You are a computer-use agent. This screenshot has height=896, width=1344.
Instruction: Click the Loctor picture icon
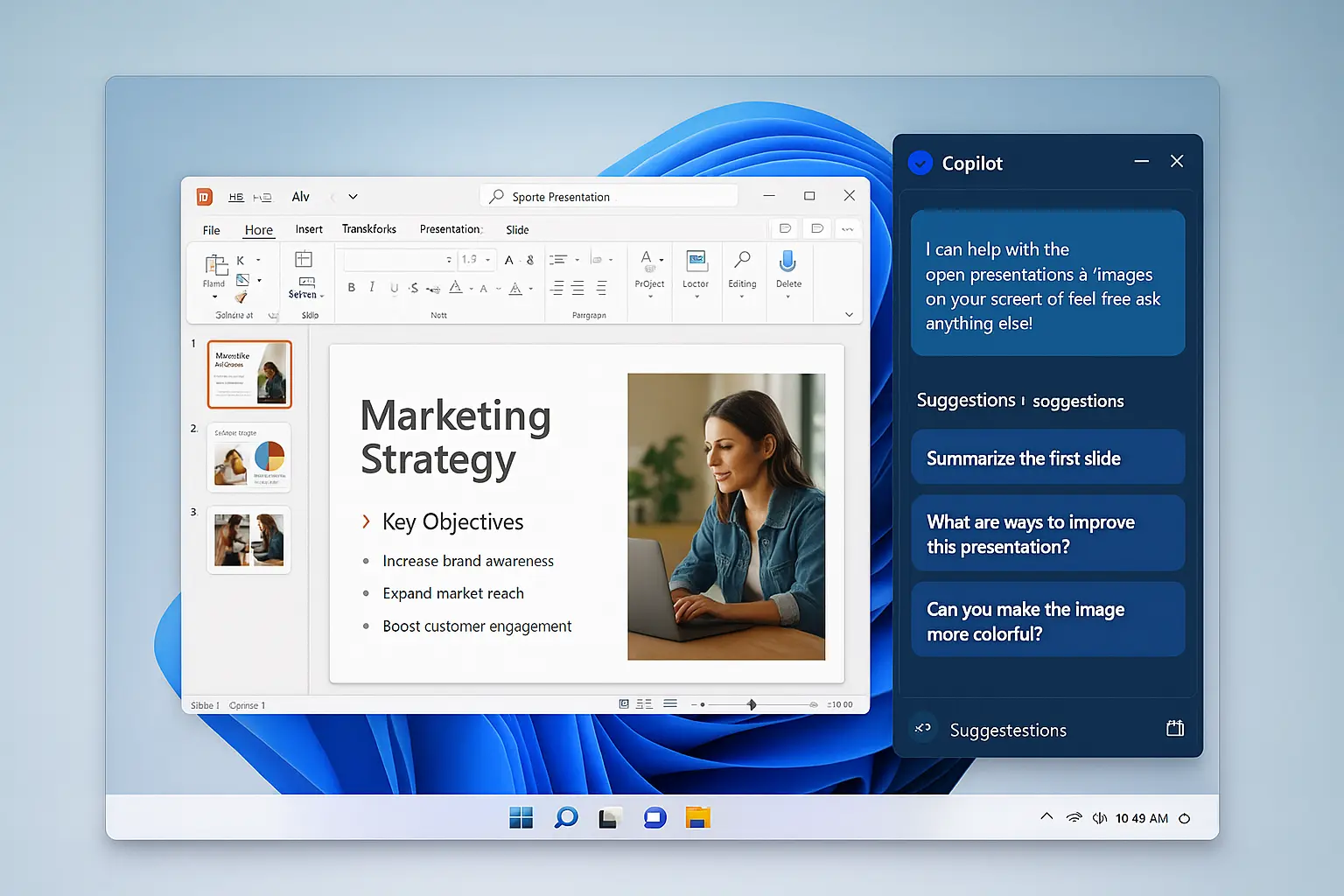[696, 261]
